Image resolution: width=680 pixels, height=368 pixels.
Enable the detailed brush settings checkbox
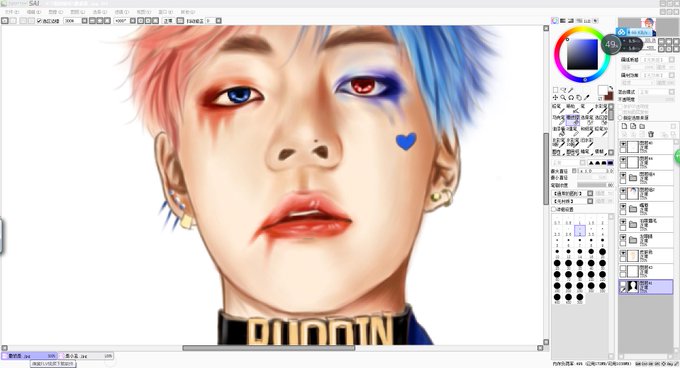coord(553,209)
